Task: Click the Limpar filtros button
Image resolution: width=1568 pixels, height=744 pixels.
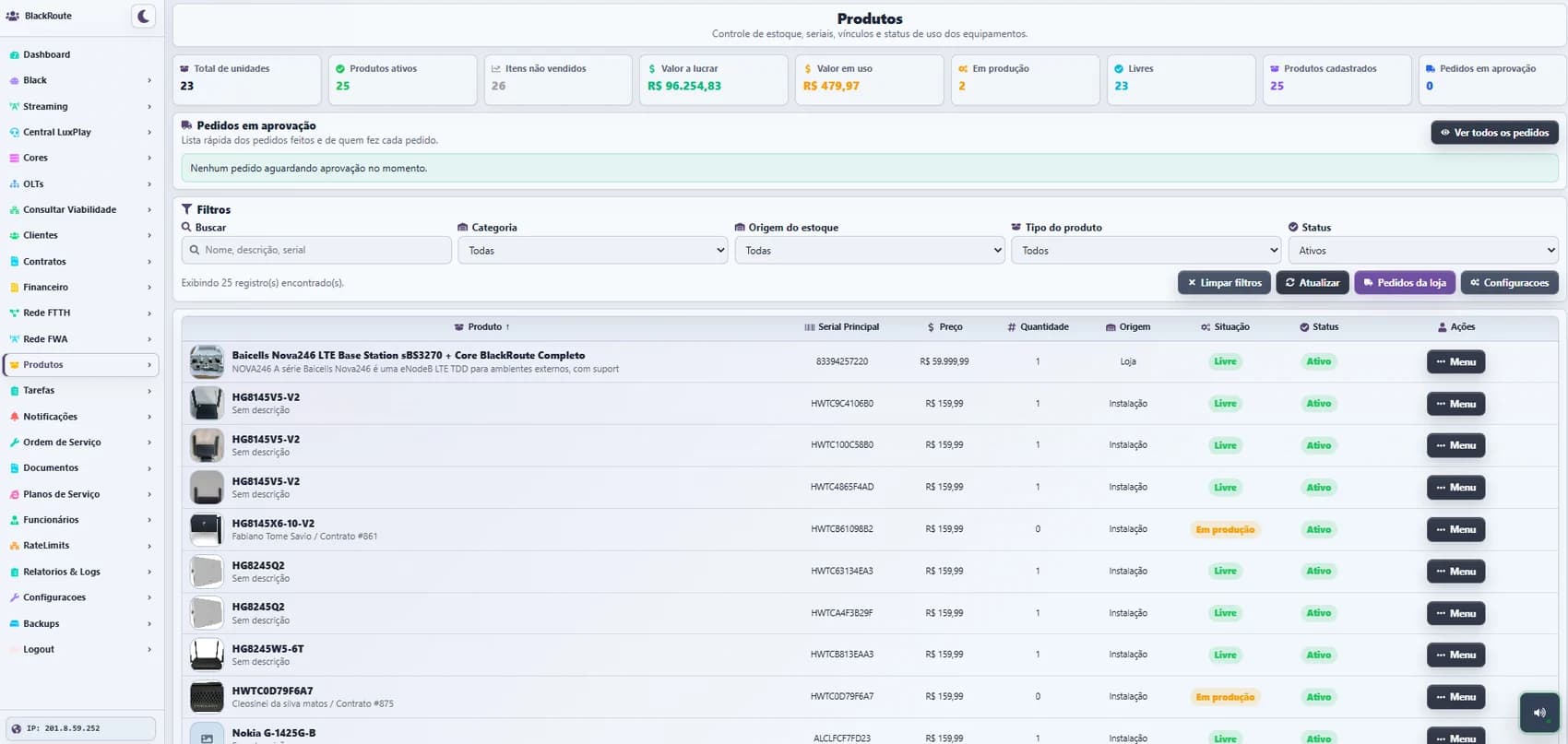Action: tap(1224, 283)
